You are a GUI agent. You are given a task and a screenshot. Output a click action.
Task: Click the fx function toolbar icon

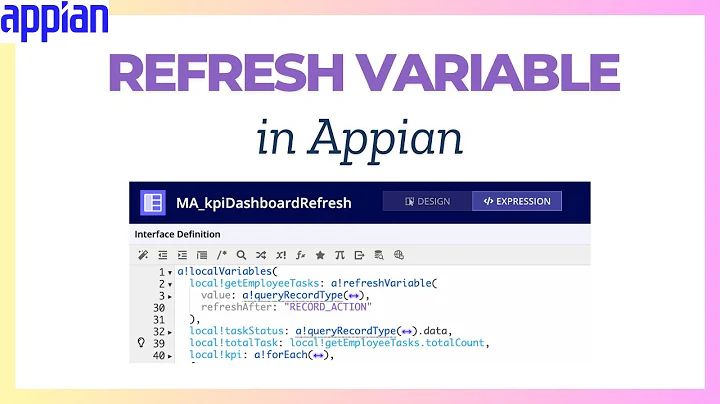tap(300, 255)
